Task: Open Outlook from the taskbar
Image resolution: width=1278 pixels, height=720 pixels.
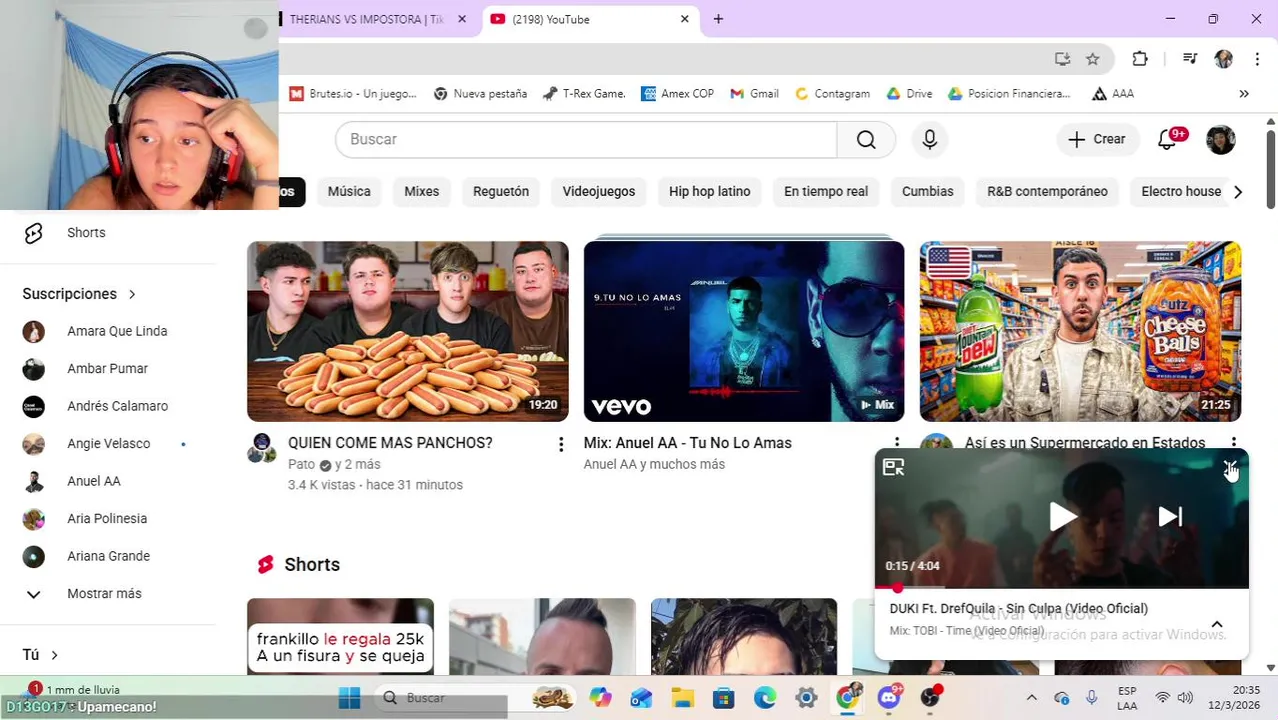Action: click(x=641, y=697)
